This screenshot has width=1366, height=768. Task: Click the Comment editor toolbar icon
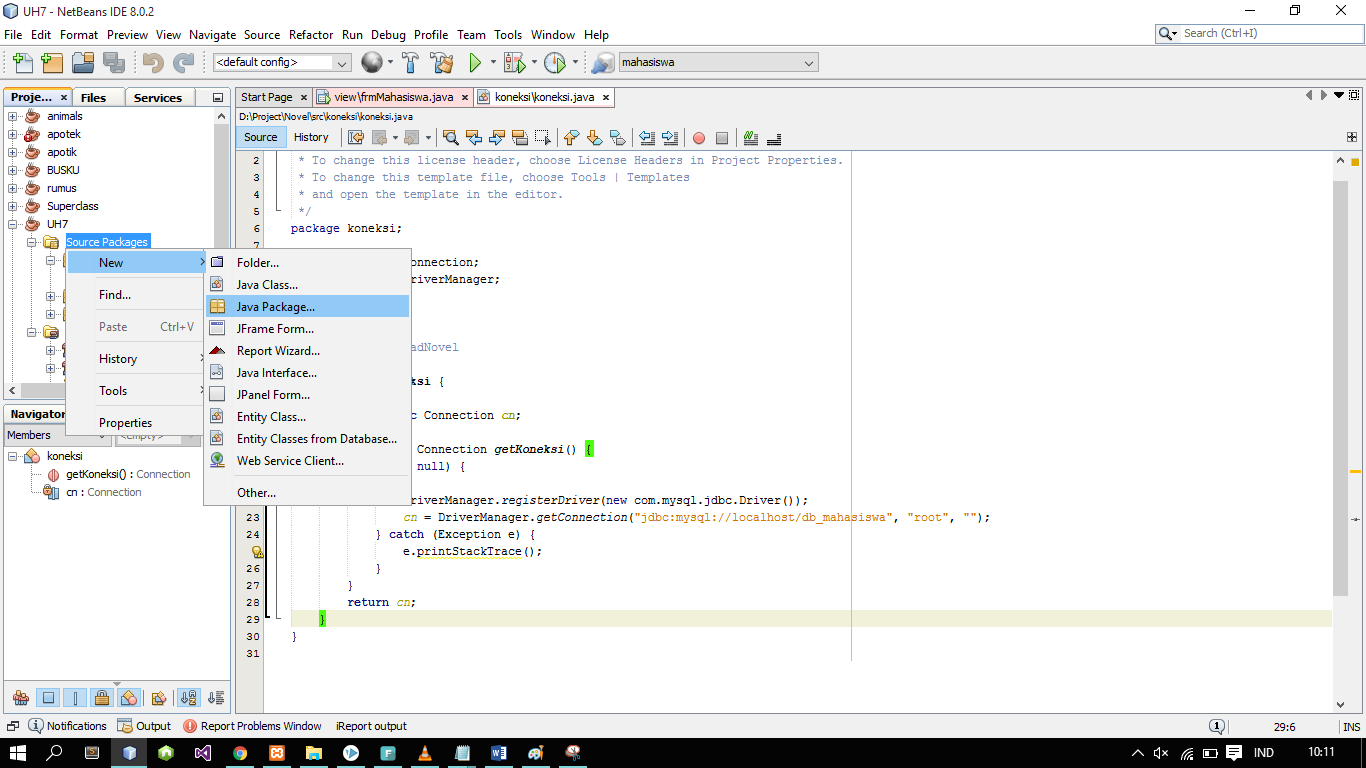click(x=749, y=138)
